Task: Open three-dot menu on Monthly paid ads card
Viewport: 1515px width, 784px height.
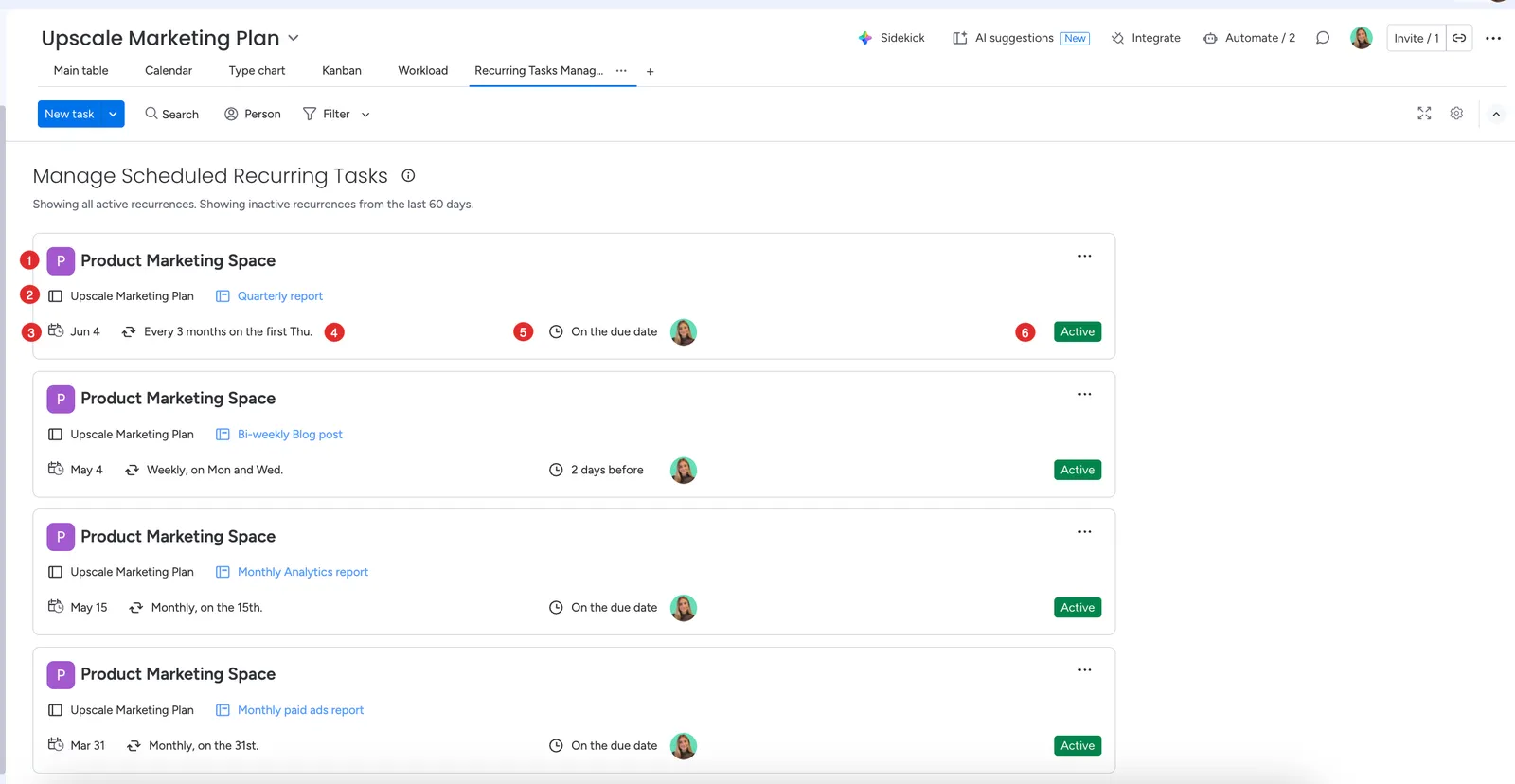Action: [1084, 669]
